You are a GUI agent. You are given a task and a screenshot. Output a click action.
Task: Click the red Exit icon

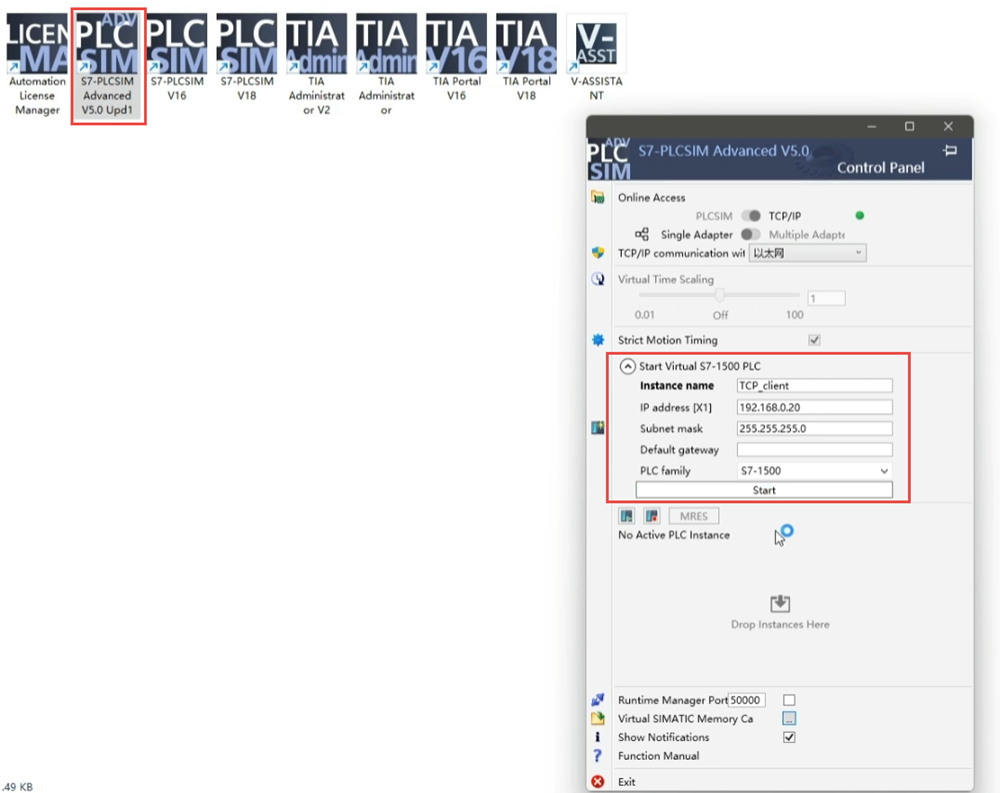(598, 782)
